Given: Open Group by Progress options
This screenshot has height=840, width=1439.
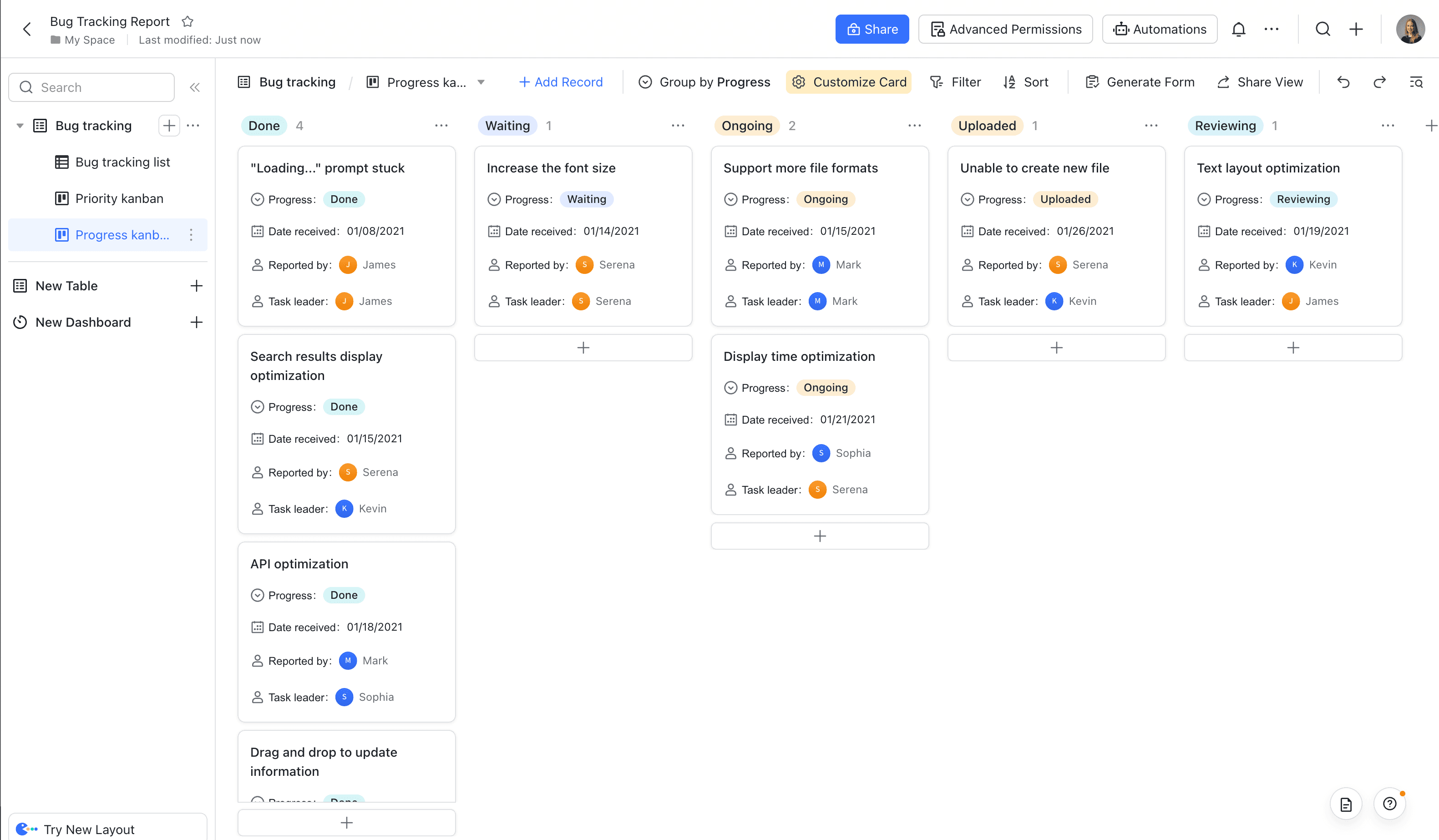Looking at the screenshot, I should pyautogui.click(x=704, y=82).
